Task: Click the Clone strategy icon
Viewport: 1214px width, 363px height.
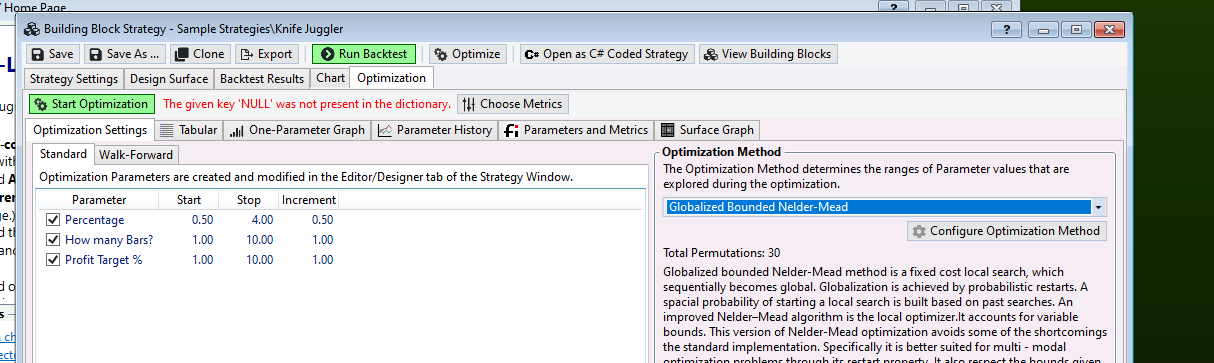Action: pyautogui.click(x=182, y=54)
